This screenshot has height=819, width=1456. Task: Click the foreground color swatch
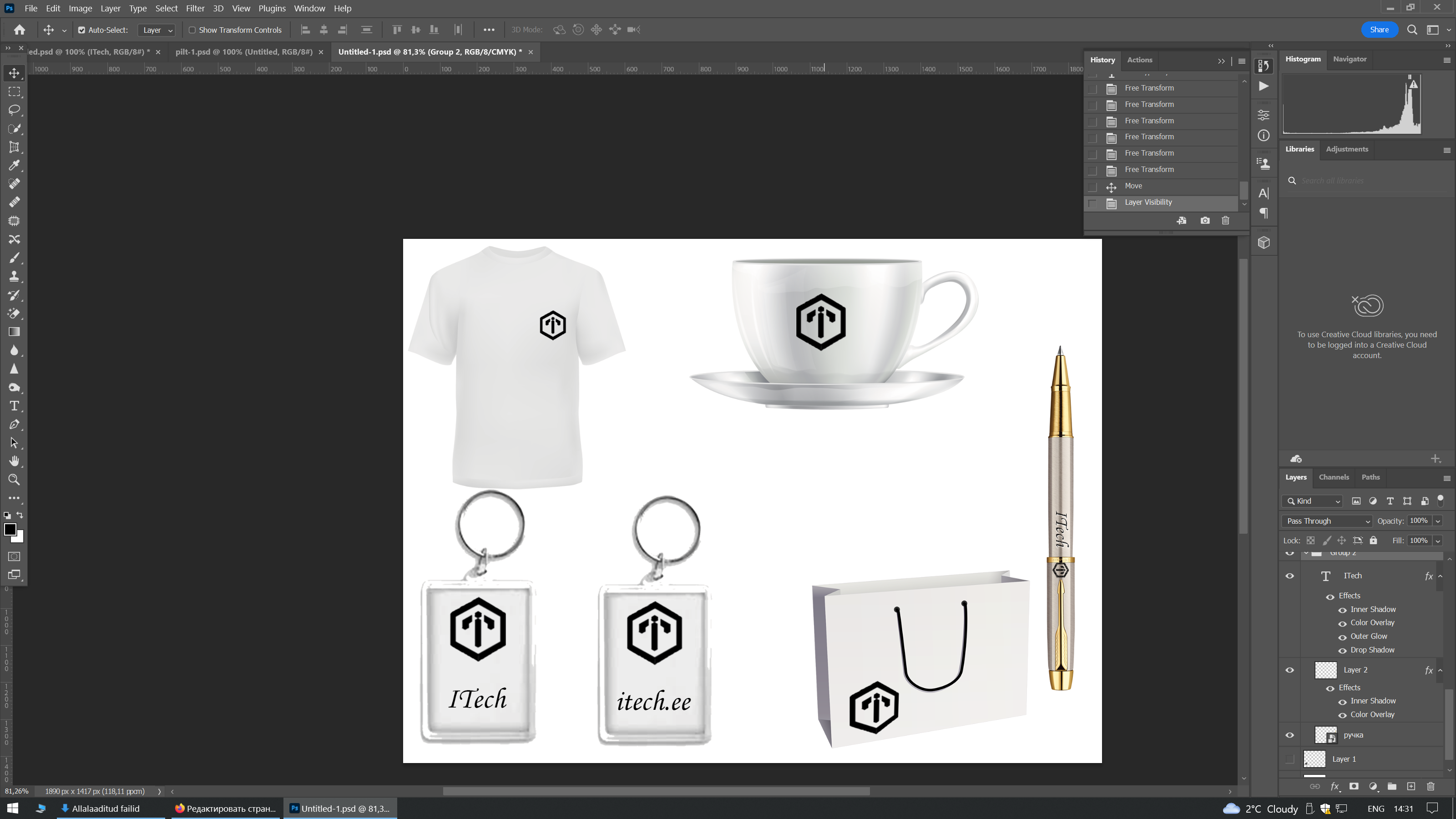10,530
